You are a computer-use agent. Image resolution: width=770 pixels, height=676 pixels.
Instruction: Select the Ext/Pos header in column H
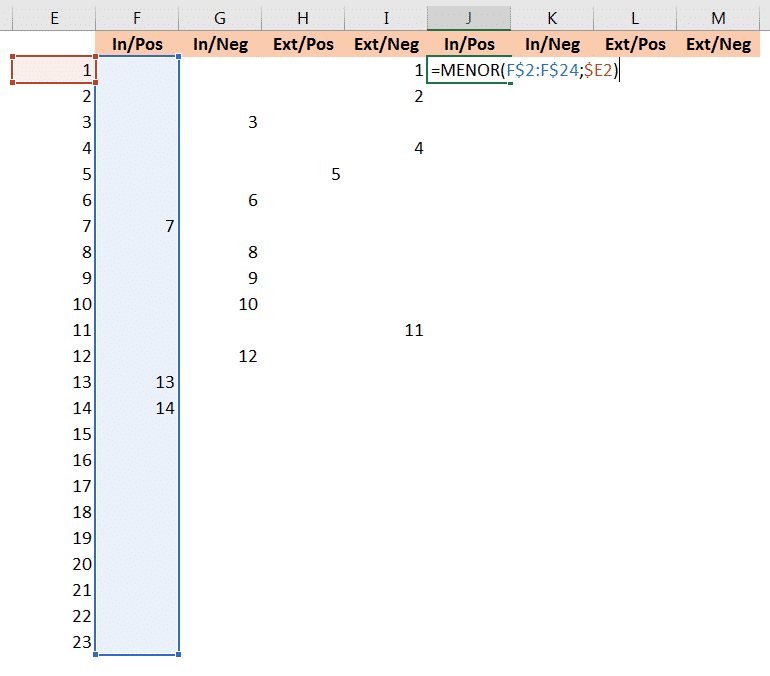(303, 44)
